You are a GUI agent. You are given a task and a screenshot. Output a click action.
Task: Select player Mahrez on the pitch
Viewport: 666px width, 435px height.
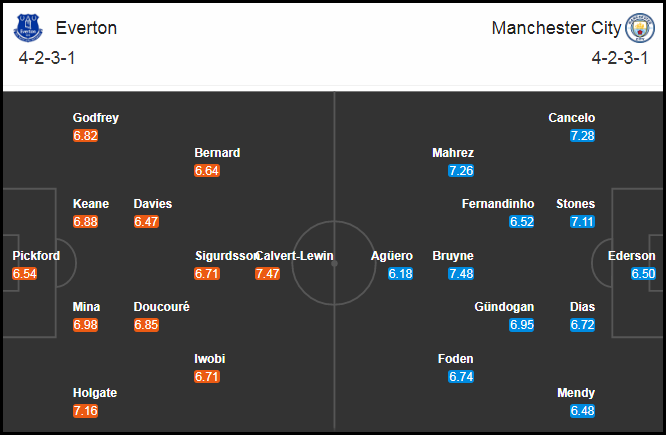pos(453,153)
